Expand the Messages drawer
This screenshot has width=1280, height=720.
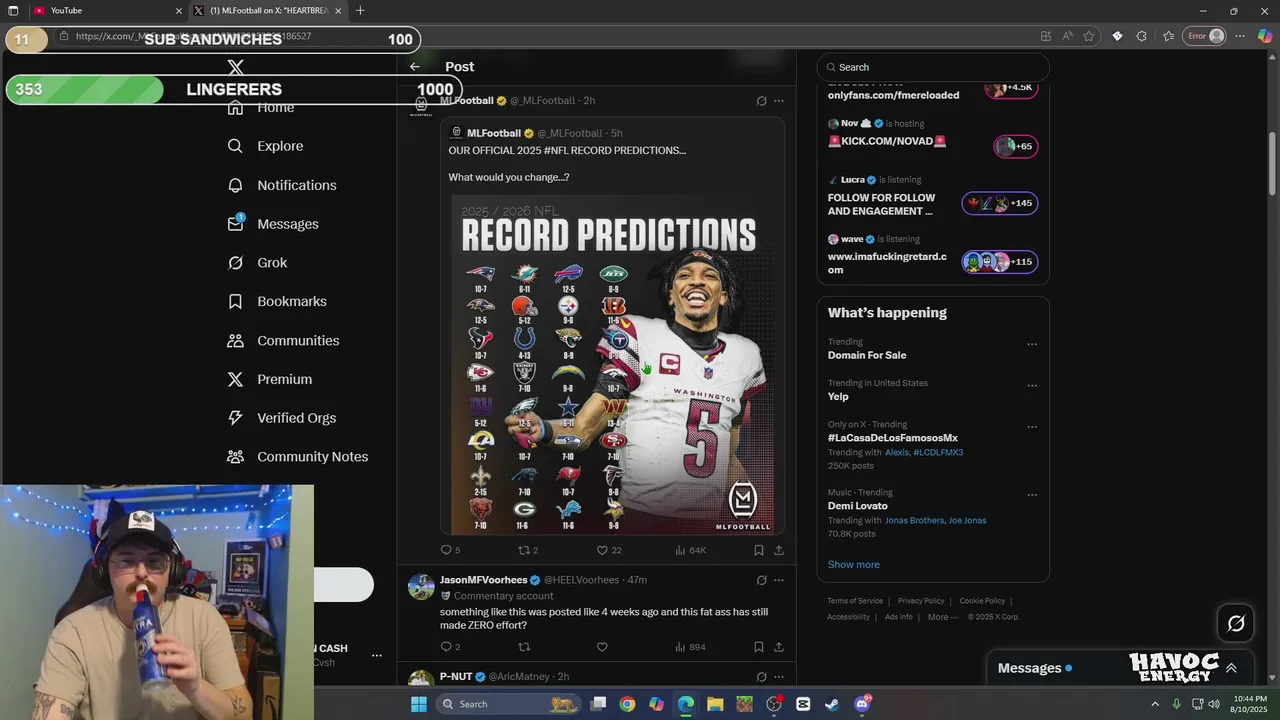point(1231,668)
